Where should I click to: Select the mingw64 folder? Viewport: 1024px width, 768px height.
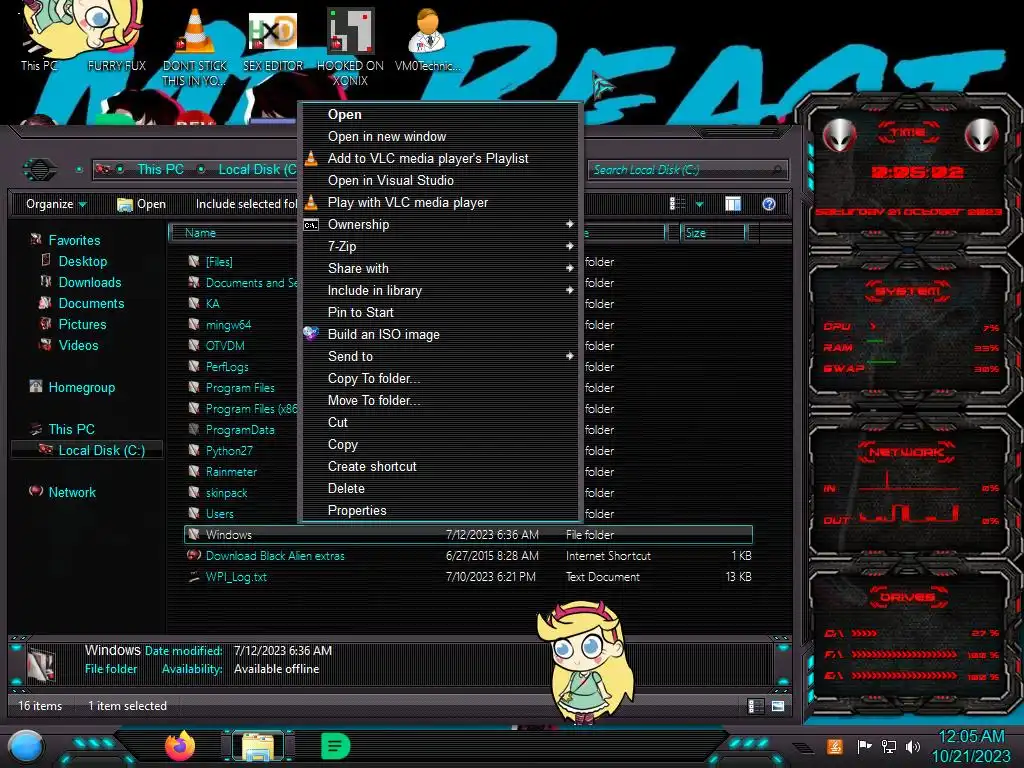pyautogui.click(x=228, y=325)
